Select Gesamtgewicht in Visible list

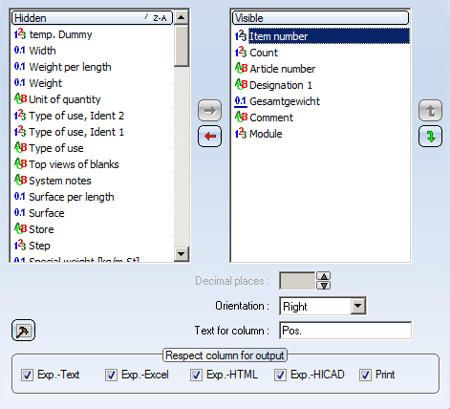(x=284, y=101)
